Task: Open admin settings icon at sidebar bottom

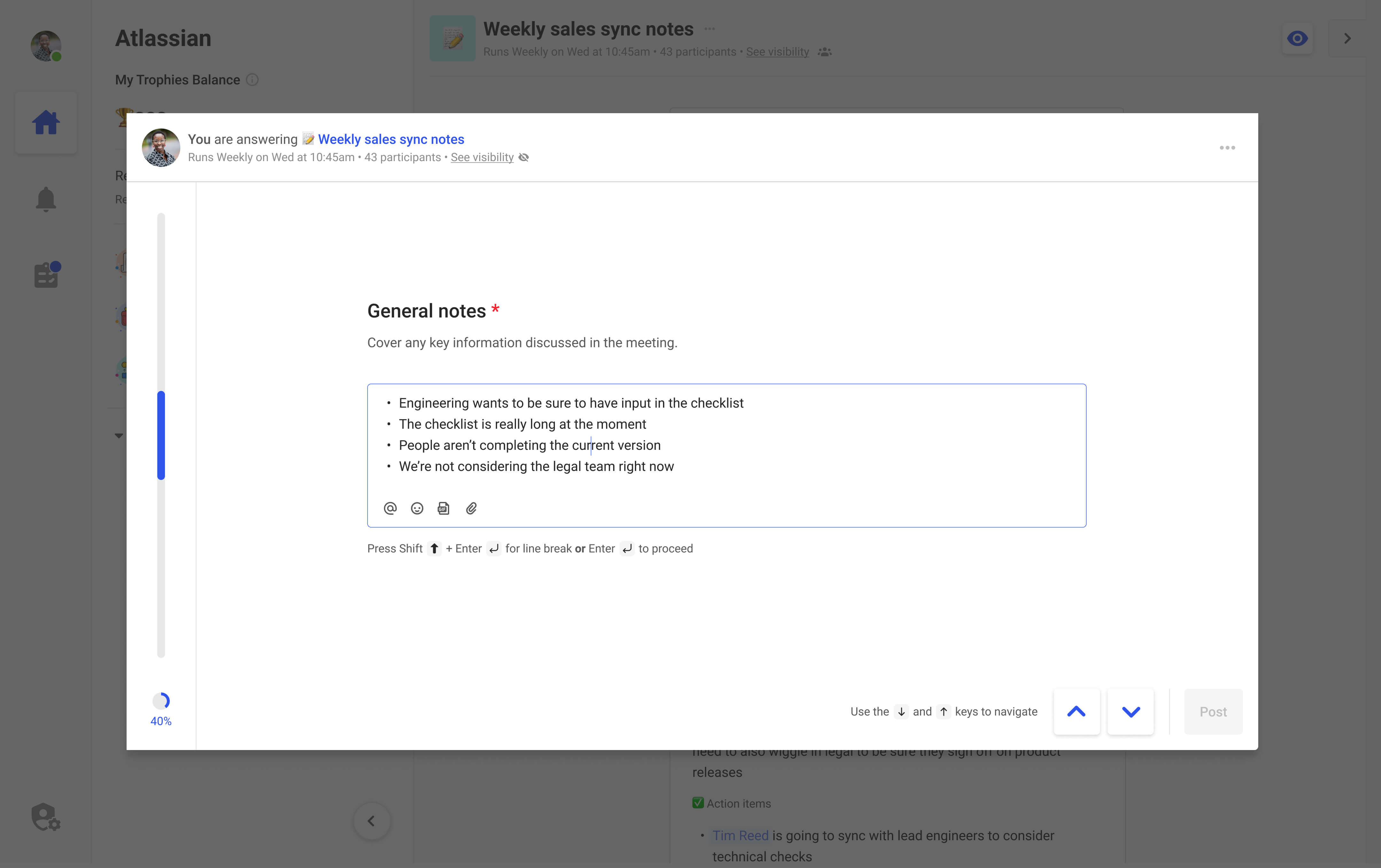Action: coord(46,817)
